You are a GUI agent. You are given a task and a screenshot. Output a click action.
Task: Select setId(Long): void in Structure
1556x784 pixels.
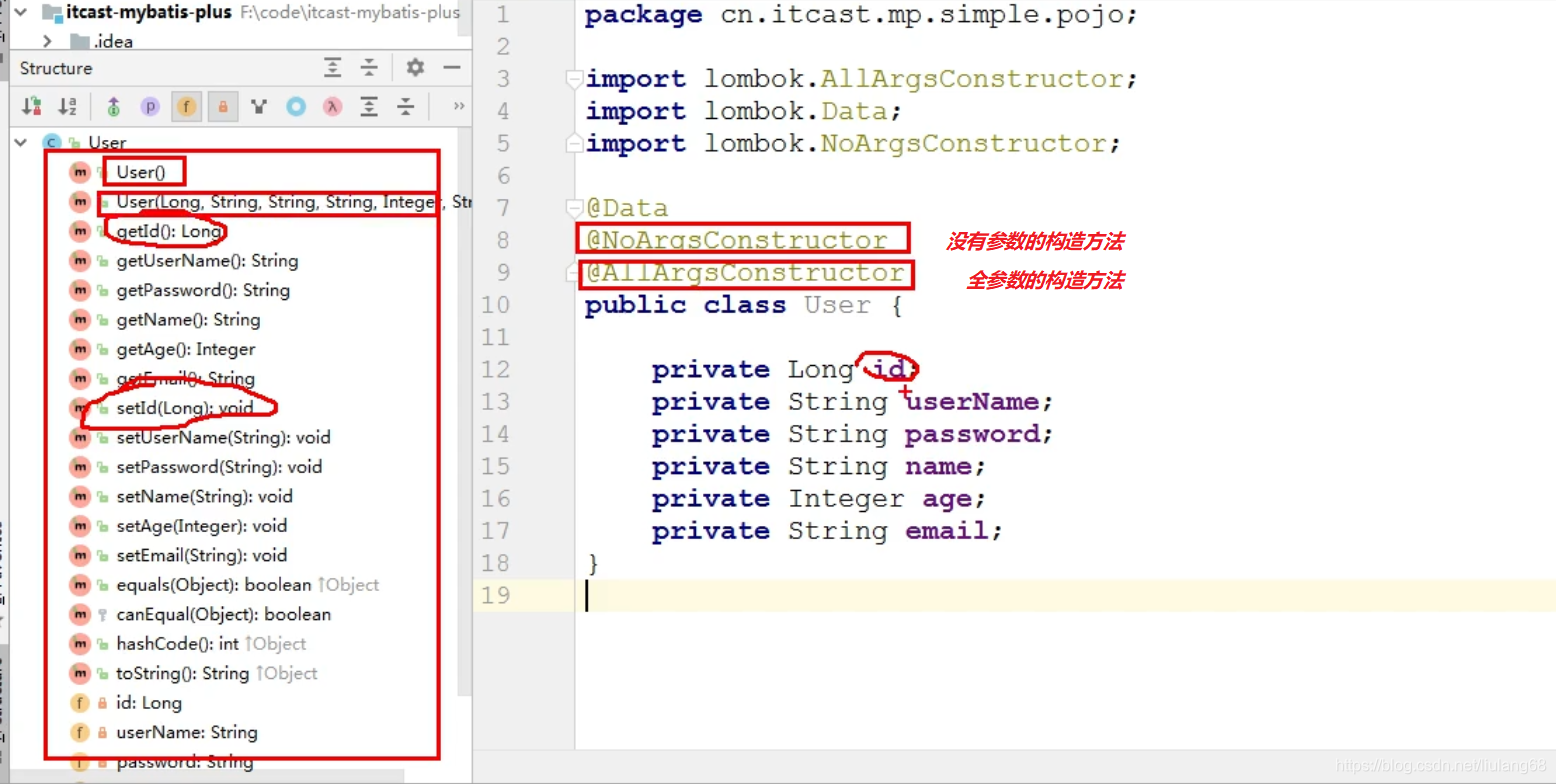point(185,408)
